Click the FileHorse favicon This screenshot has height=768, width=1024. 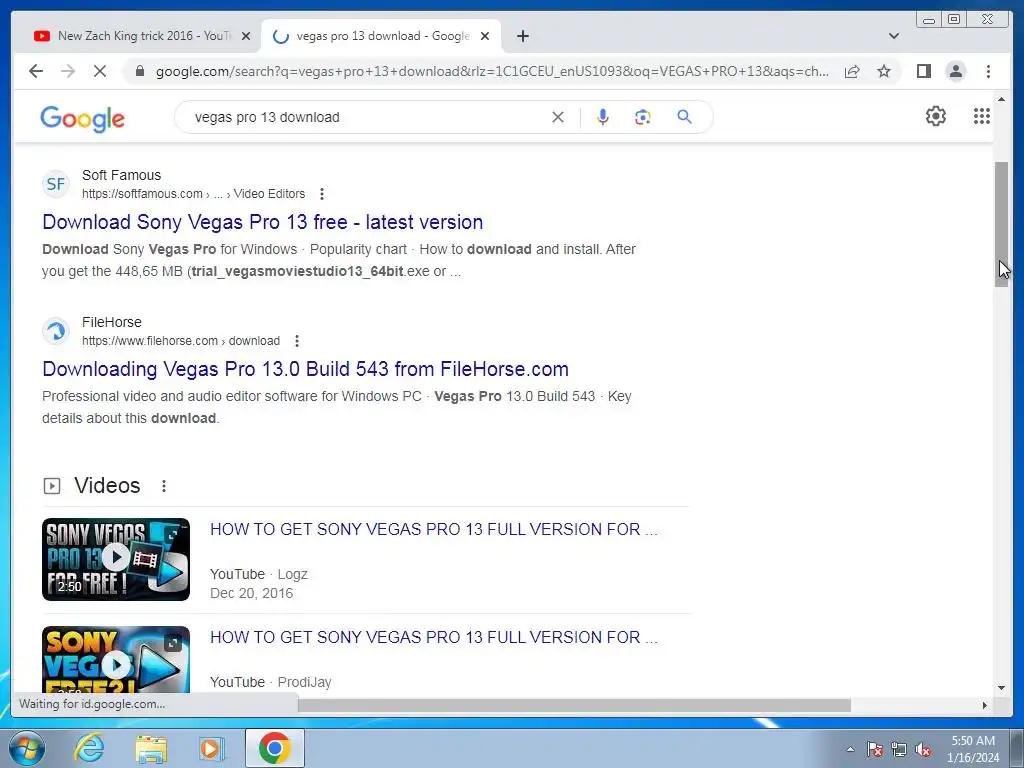(x=56, y=331)
